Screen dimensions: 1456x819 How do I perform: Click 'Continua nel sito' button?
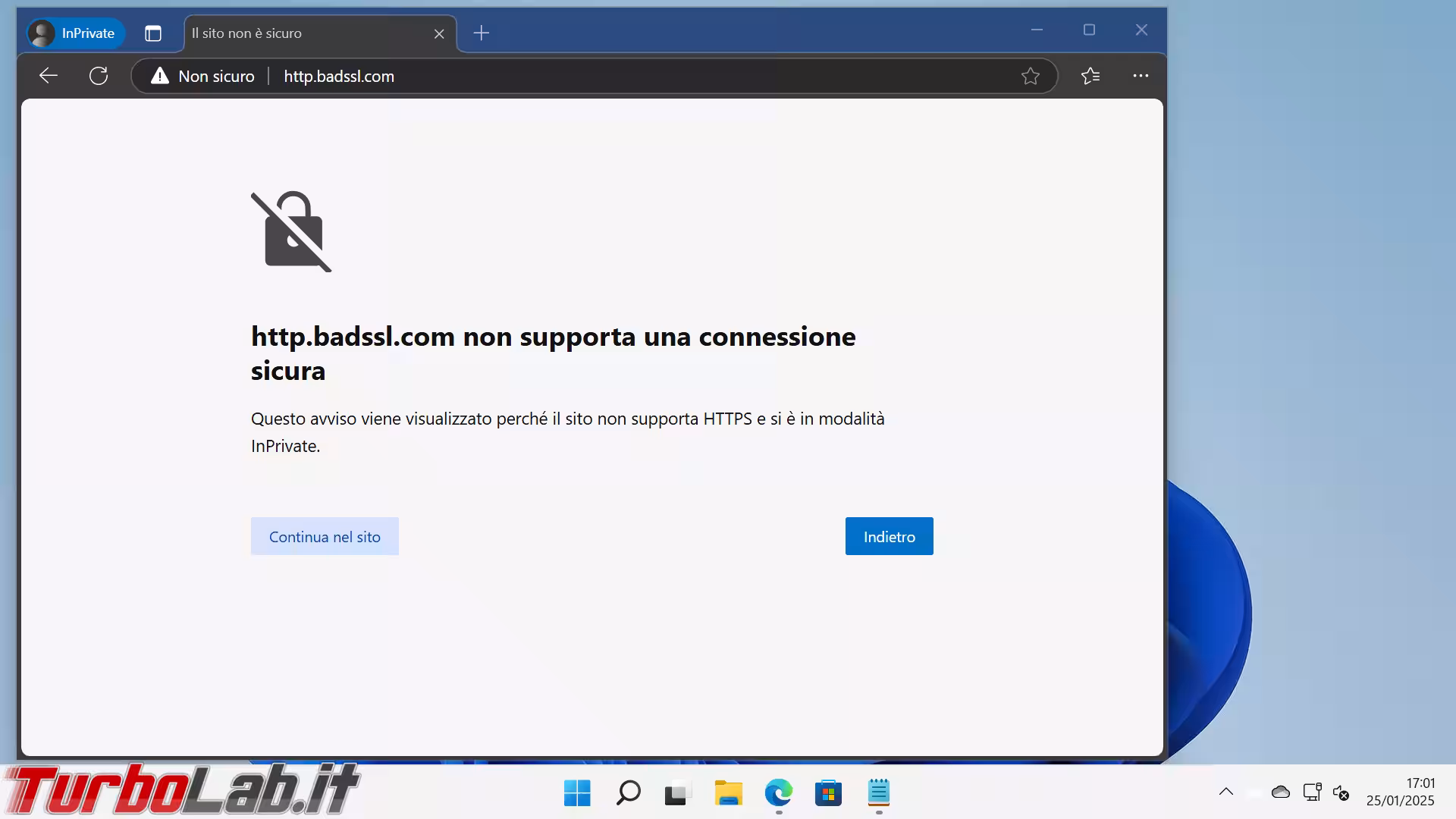(325, 536)
